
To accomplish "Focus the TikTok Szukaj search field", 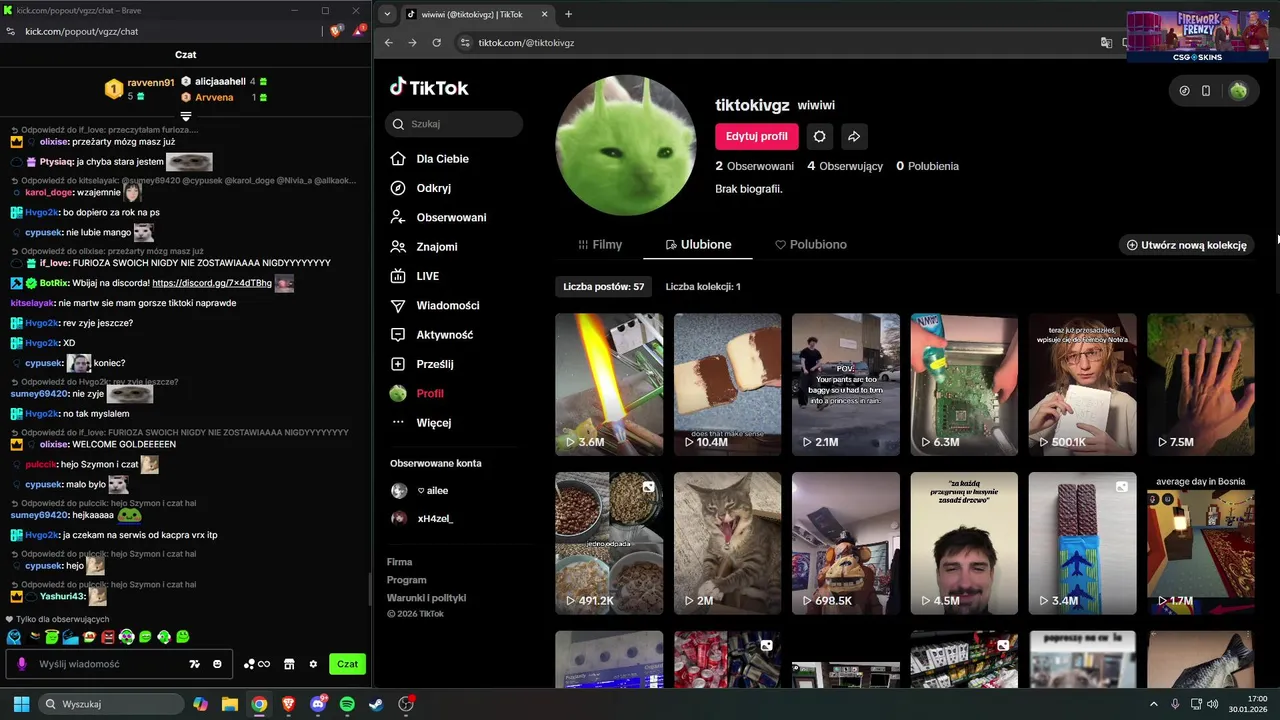I will point(454,124).
